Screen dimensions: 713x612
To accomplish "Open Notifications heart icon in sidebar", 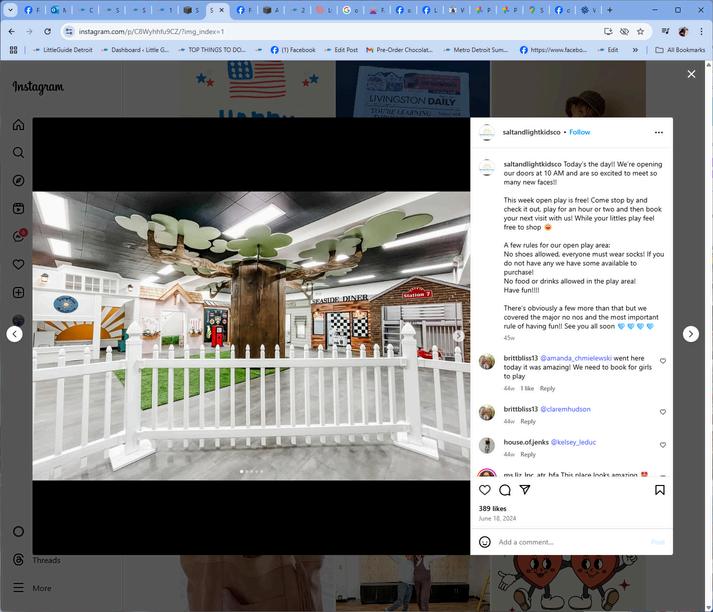I will point(18,265).
